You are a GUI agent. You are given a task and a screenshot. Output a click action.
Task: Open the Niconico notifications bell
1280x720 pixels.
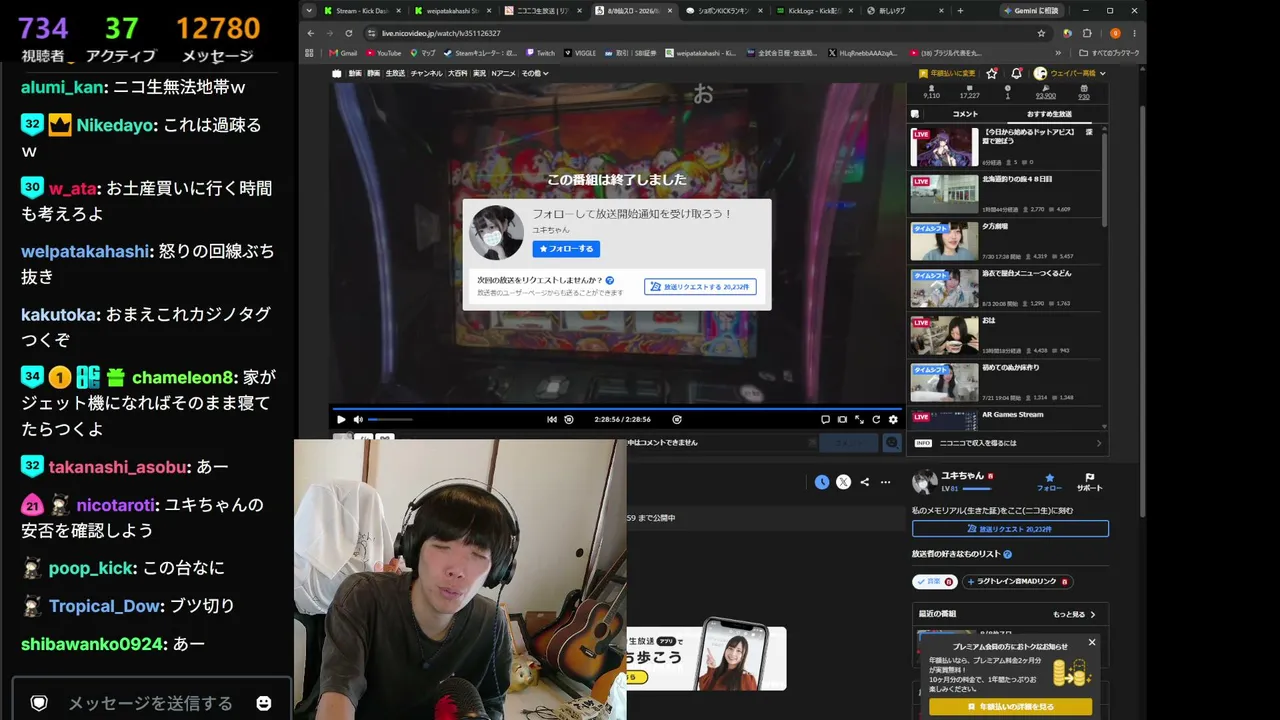[x=1016, y=73]
